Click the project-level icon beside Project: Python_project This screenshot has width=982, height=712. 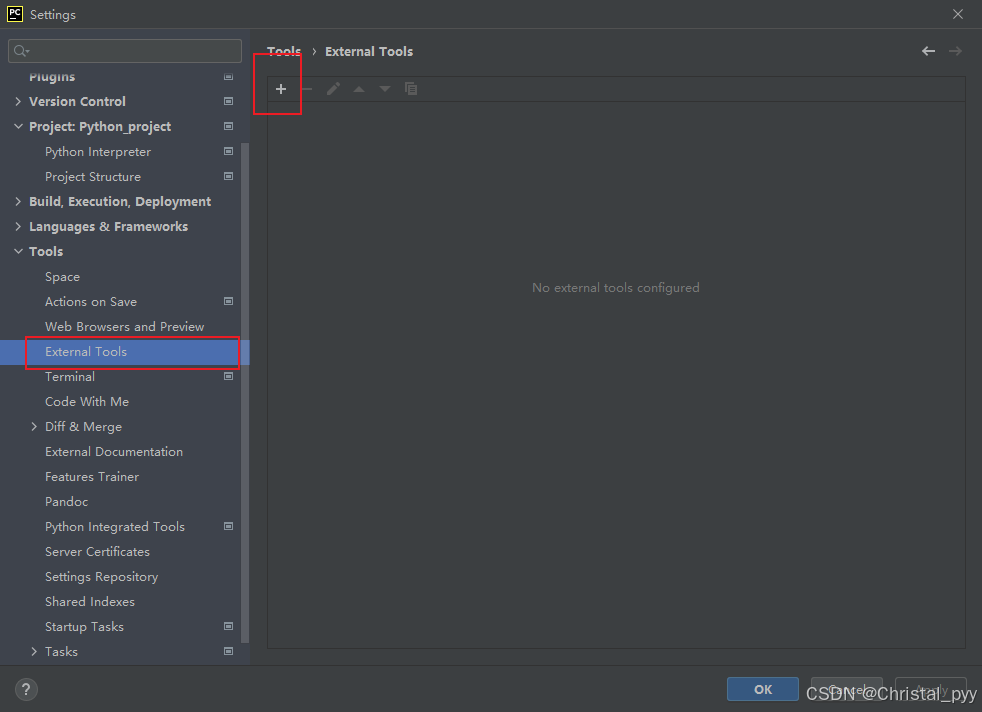click(x=229, y=126)
